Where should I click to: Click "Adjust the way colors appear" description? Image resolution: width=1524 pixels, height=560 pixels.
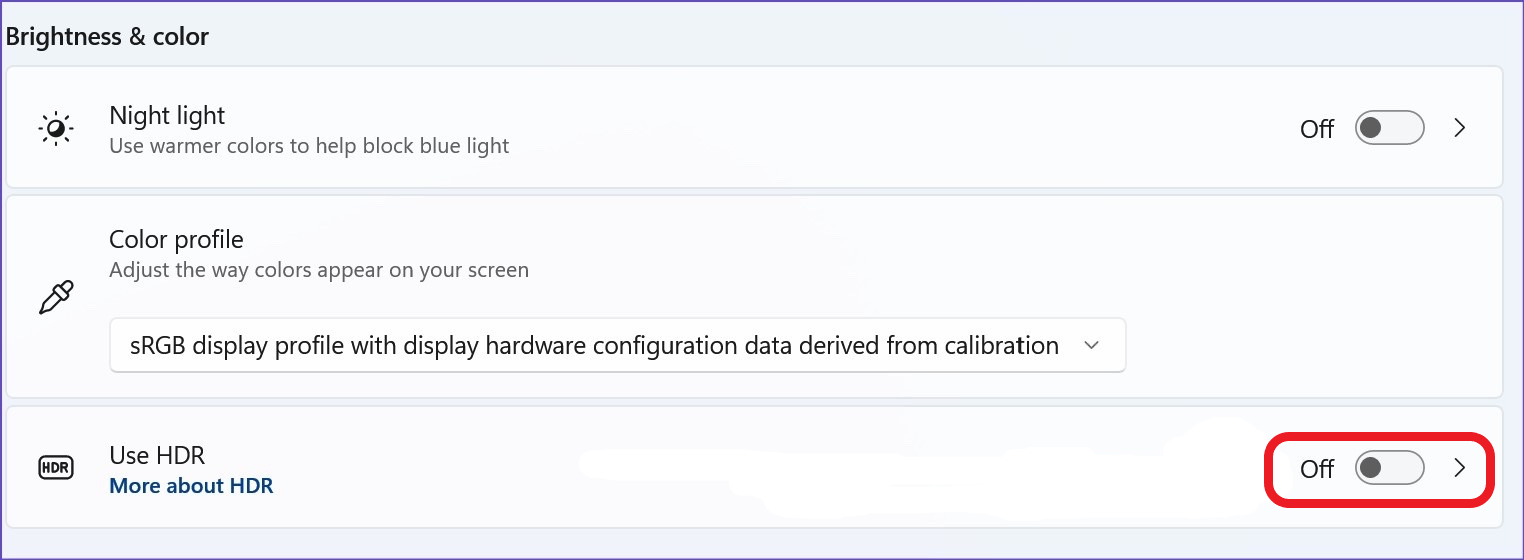(318, 270)
